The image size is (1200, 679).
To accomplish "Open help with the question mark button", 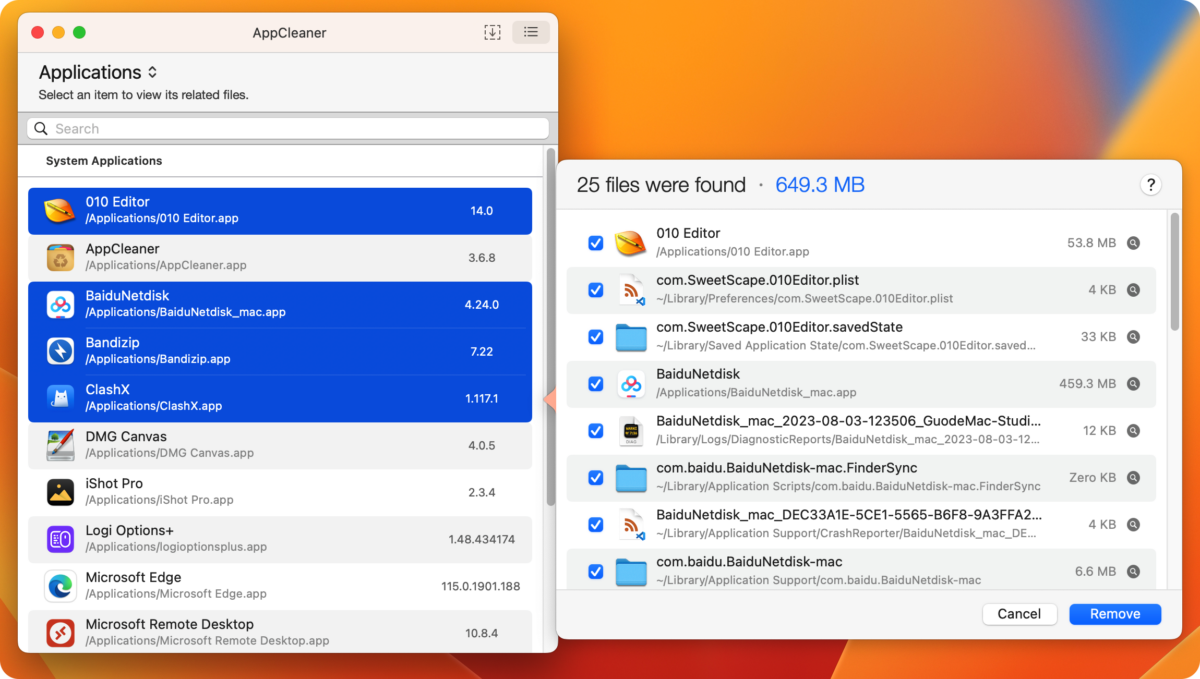I will point(1151,185).
